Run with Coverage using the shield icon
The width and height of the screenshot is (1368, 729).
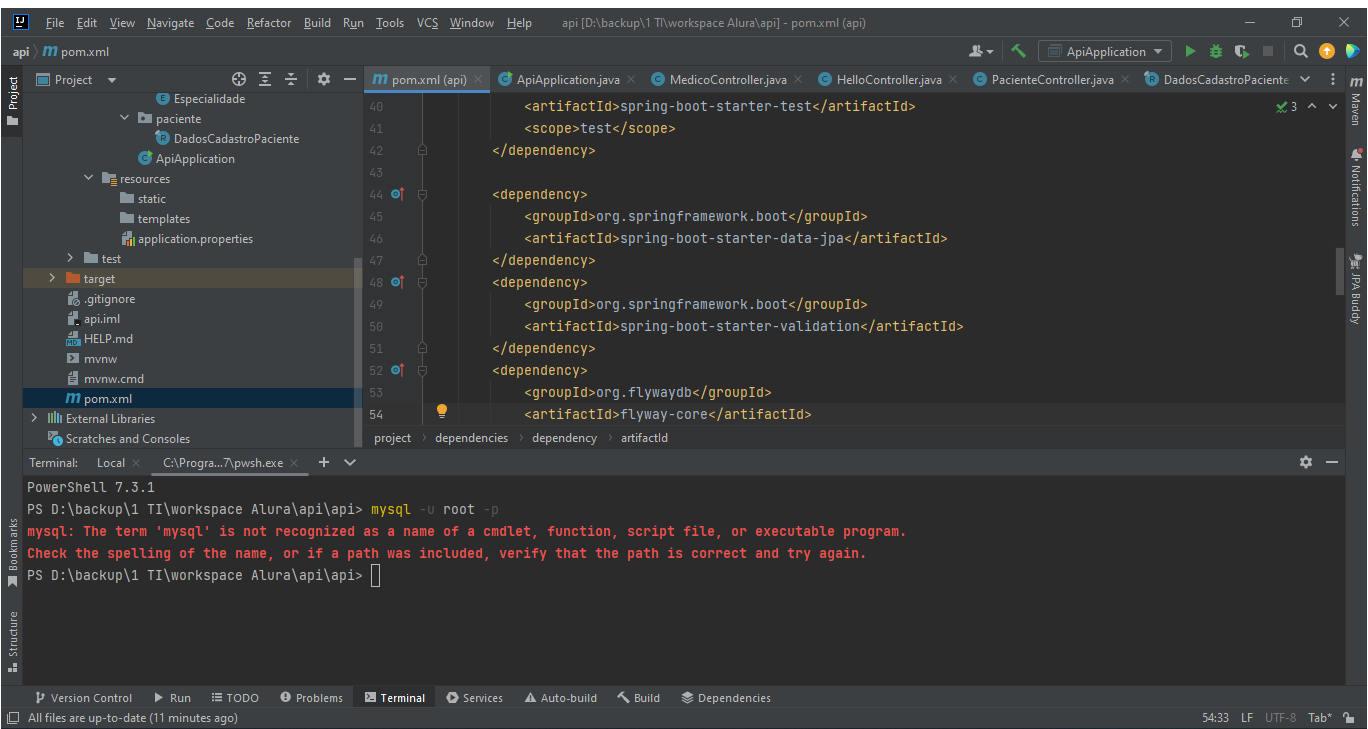click(x=1242, y=51)
